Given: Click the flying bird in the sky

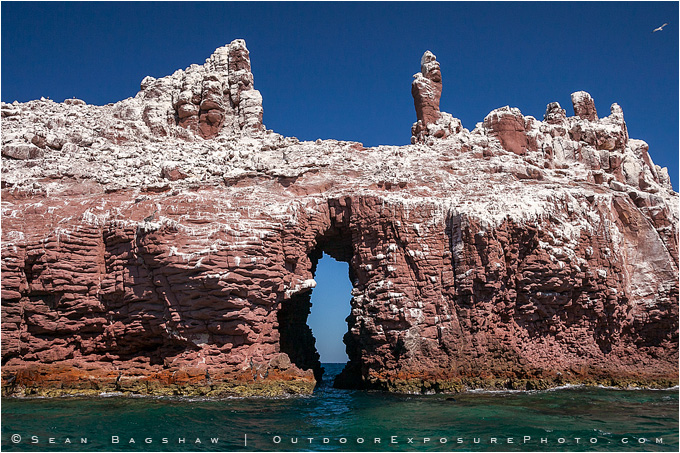Looking at the screenshot, I should (x=660, y=27).
